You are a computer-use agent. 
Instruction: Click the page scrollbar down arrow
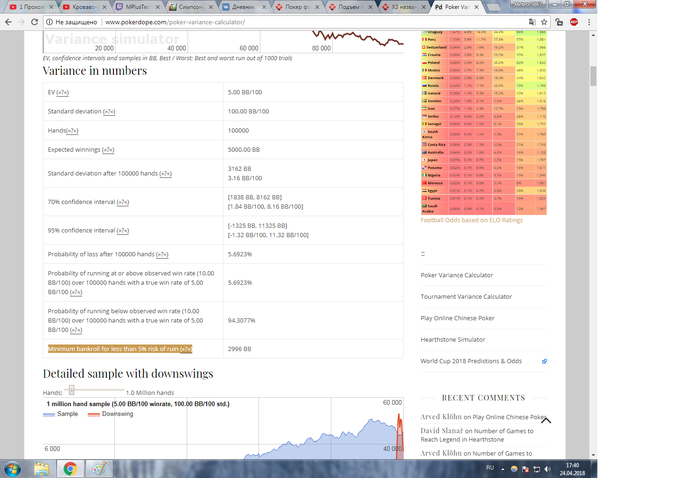coord(593,455)
